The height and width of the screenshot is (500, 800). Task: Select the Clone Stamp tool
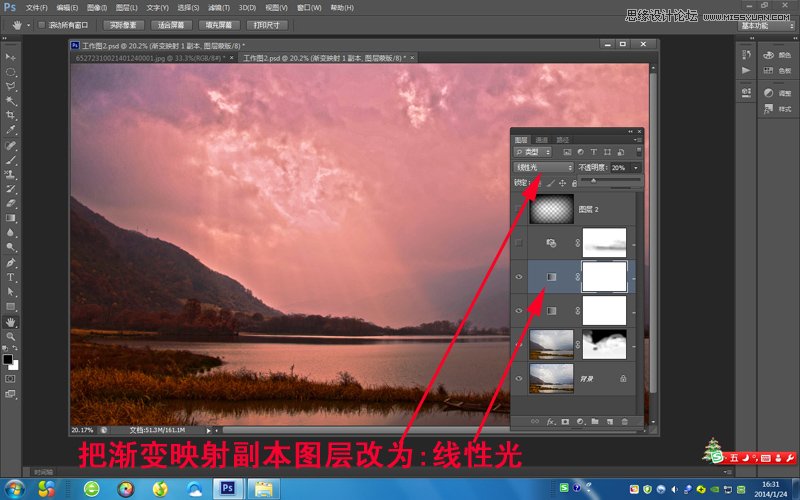(x=10, y=174)
